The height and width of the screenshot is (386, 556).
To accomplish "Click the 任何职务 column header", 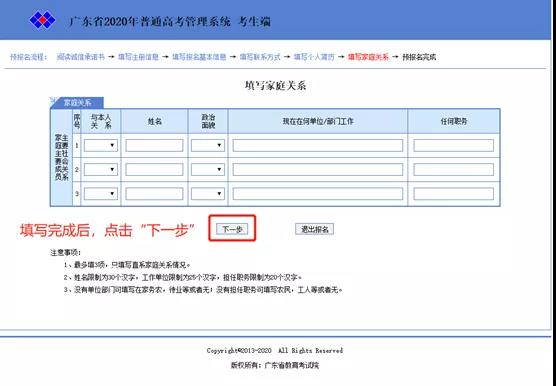I will tap(454, 121).
